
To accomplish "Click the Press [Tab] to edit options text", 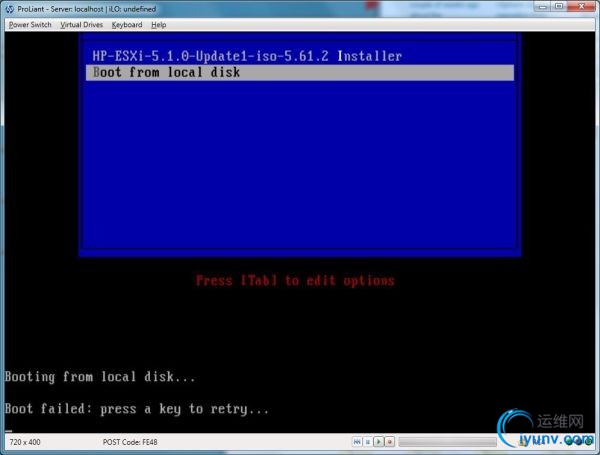I will (295, 281).
